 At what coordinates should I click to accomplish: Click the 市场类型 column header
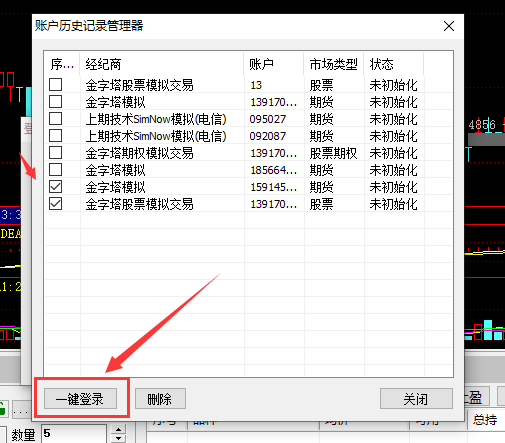[x=334, y=64]
